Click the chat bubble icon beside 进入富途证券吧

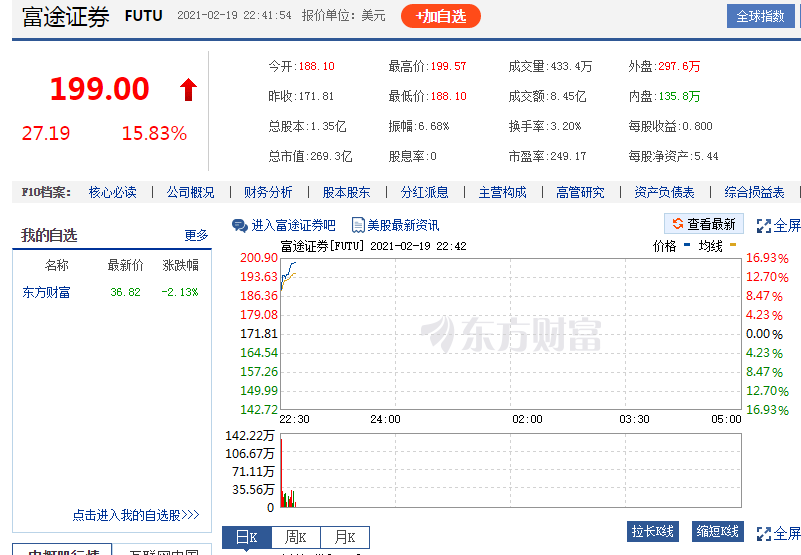(240, 225)
